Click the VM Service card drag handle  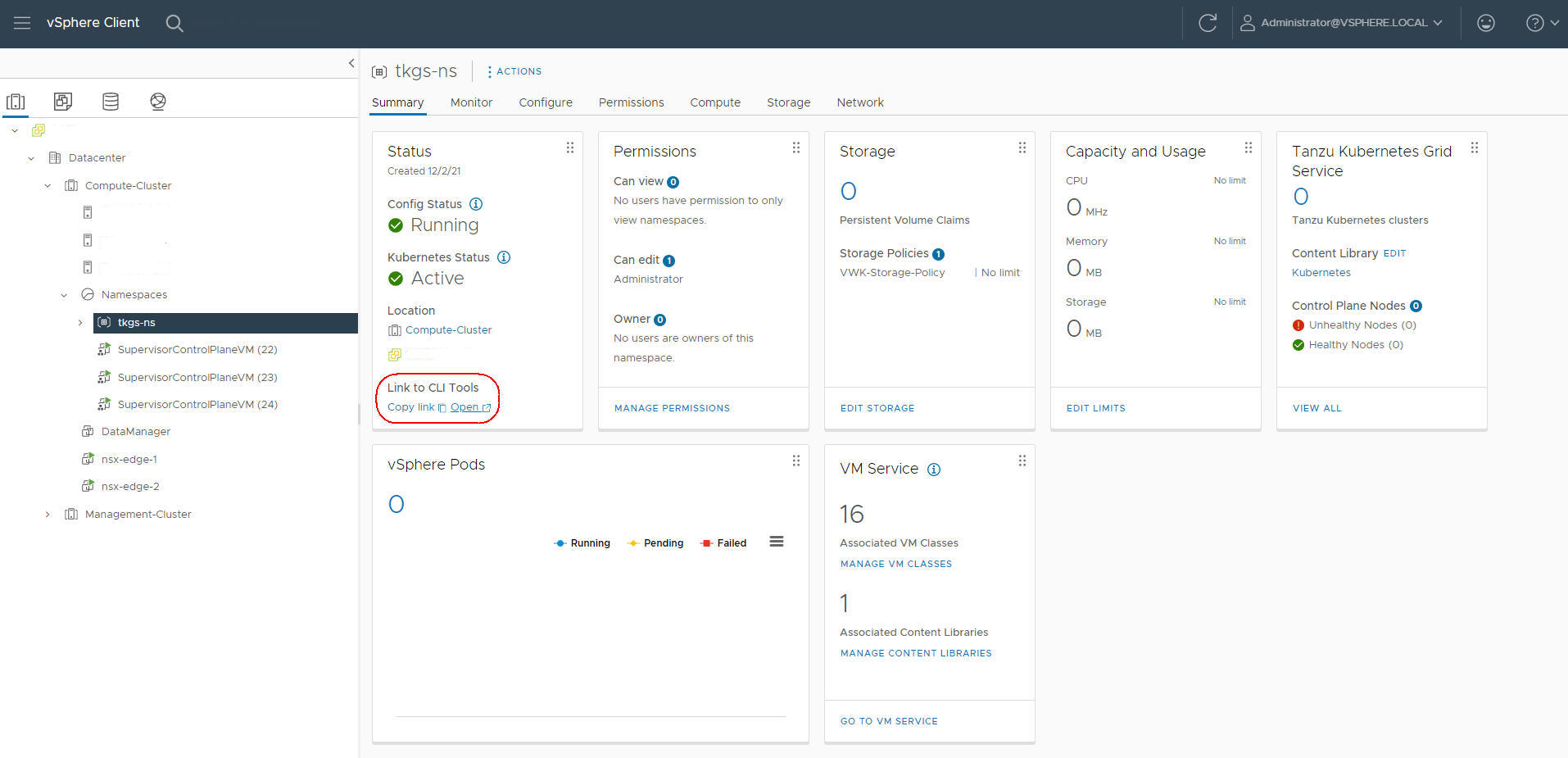coord(1022,461)
